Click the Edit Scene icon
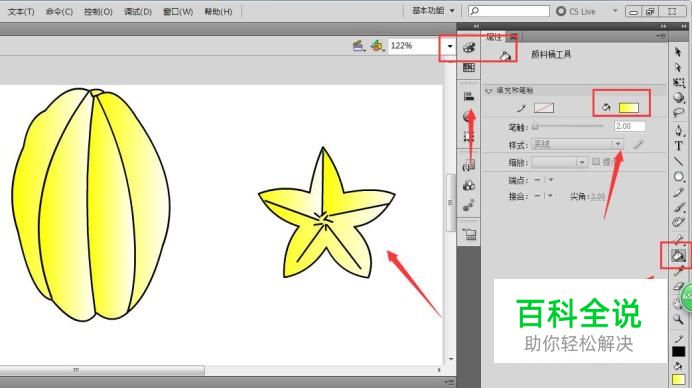 click(x=359, y=45)
